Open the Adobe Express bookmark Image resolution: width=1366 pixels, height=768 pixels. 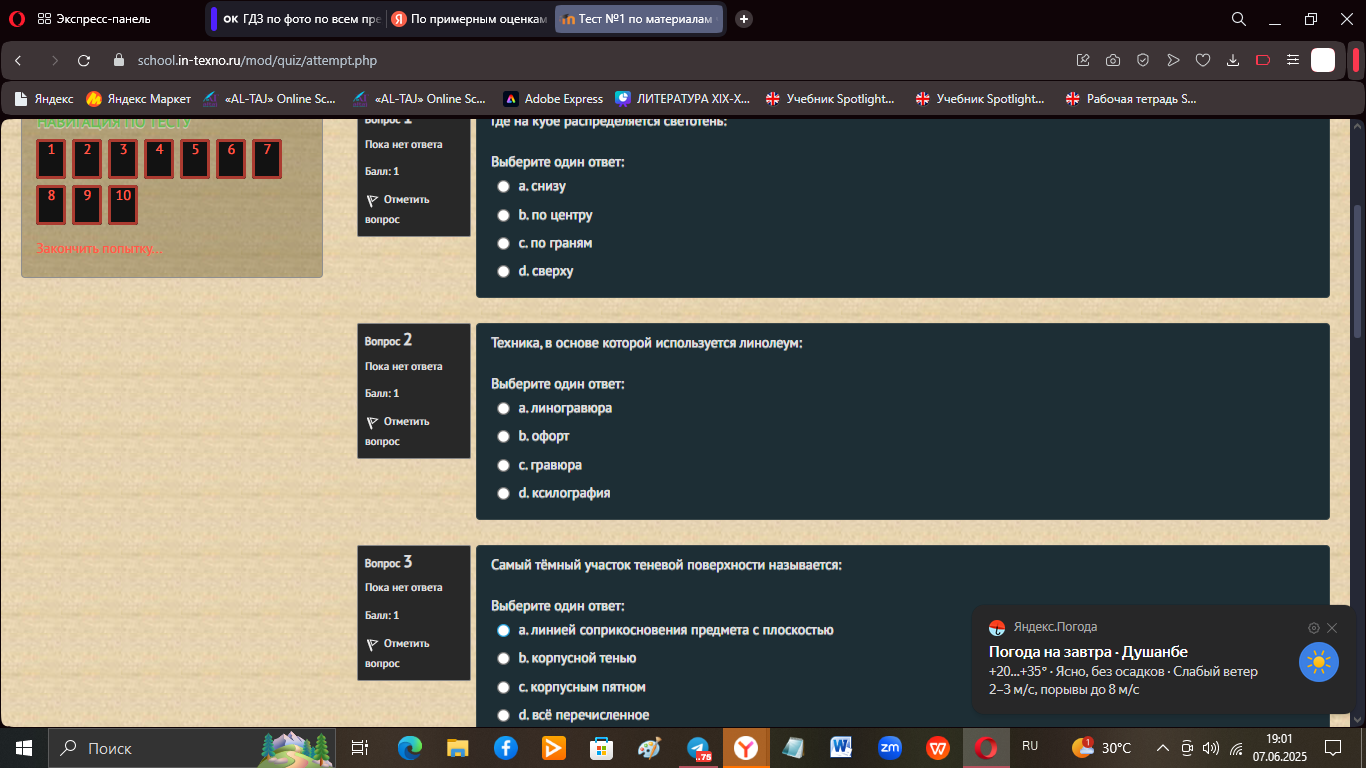[x=553, y=99]
